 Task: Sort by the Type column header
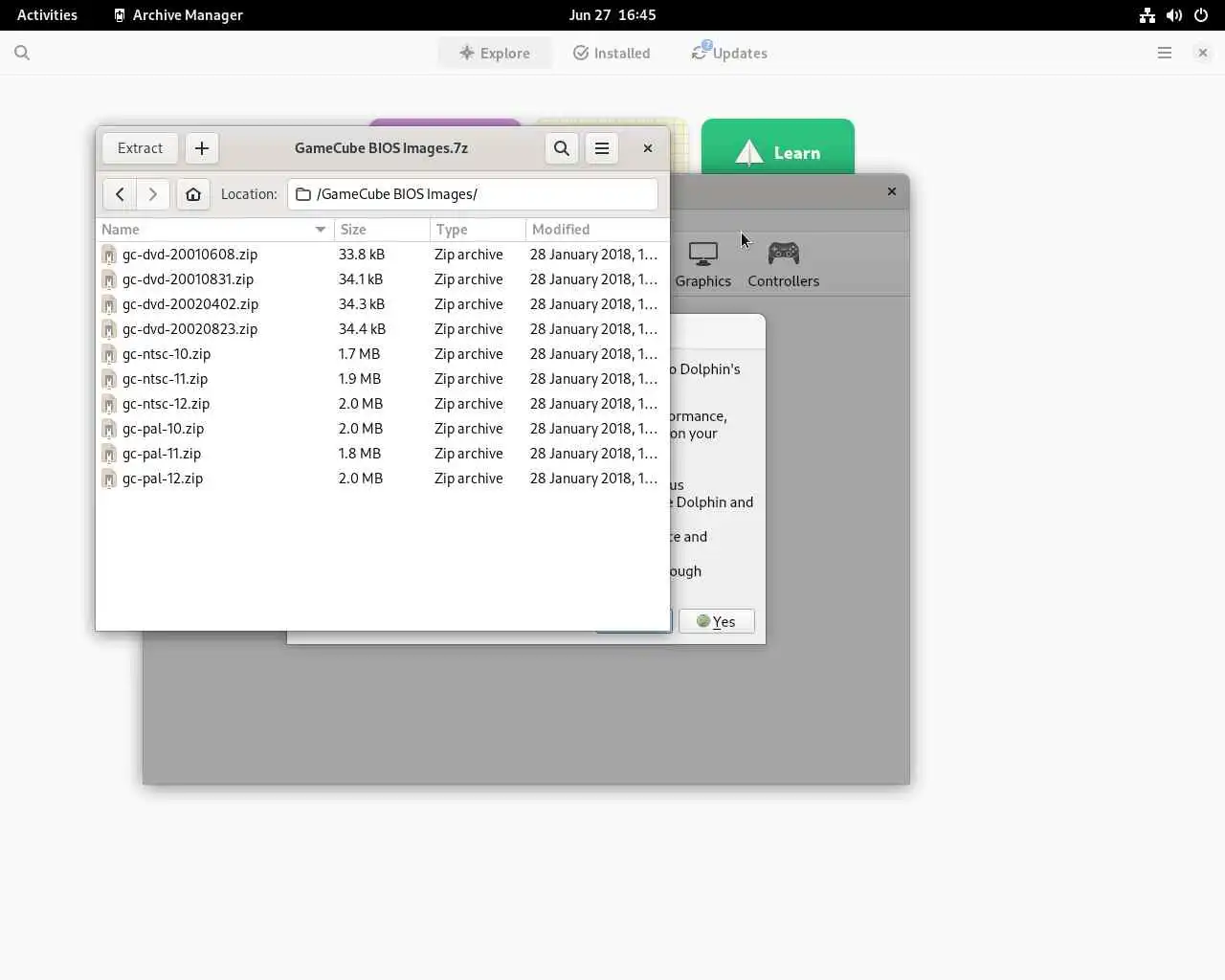point(478,230)
